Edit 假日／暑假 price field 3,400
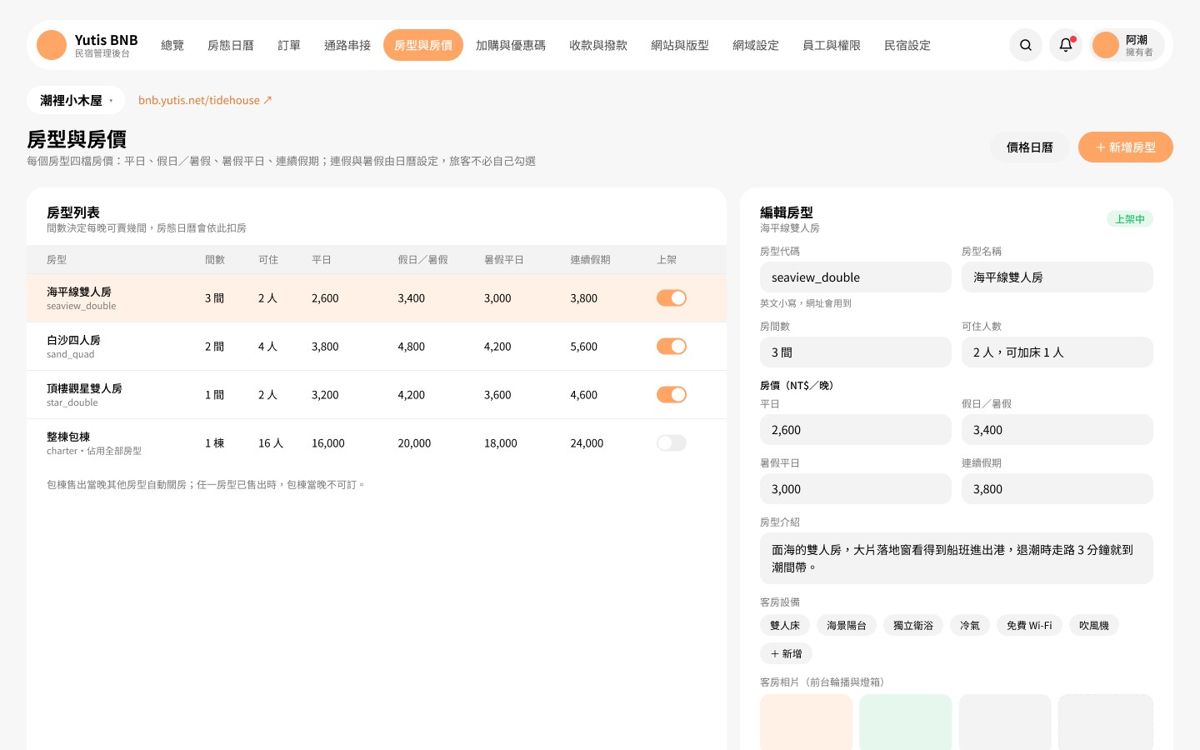 pos(1057,429)
